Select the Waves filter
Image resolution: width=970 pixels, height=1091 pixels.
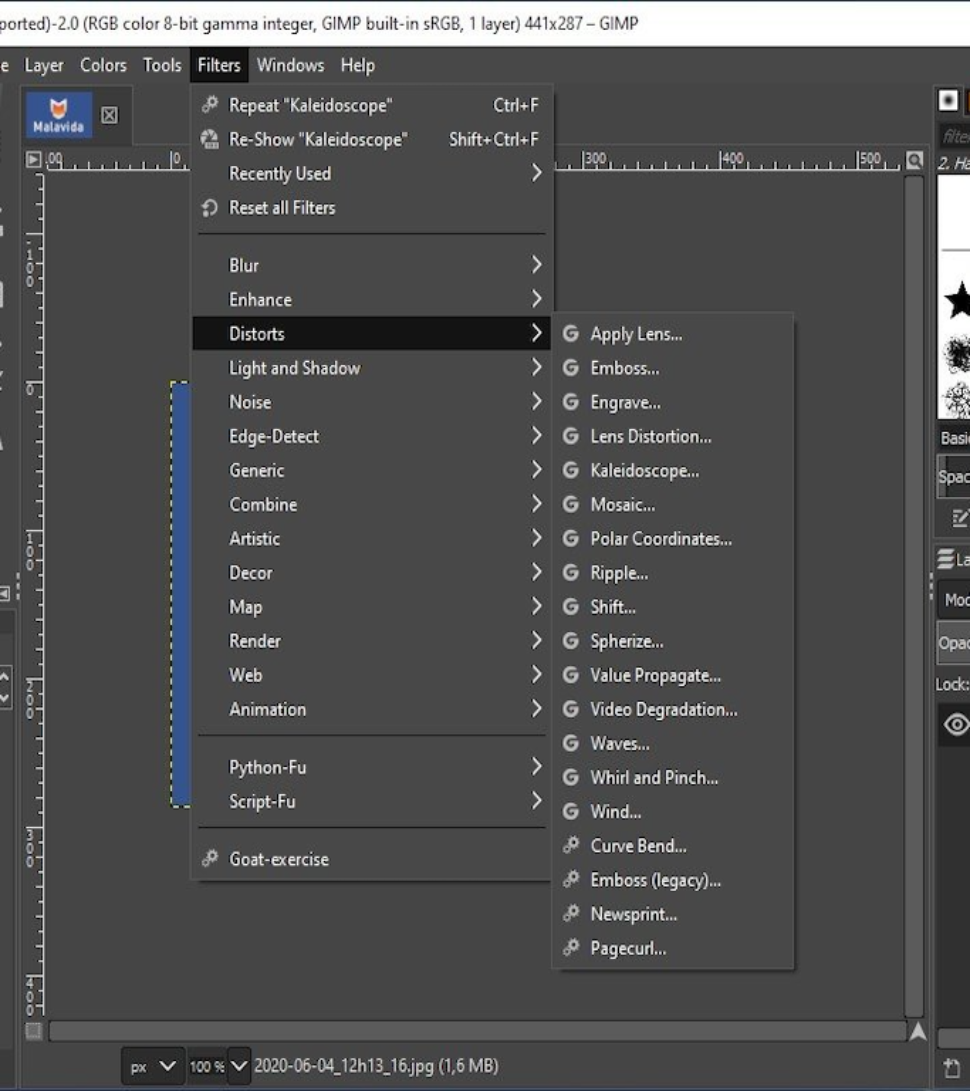coord(673,742)
